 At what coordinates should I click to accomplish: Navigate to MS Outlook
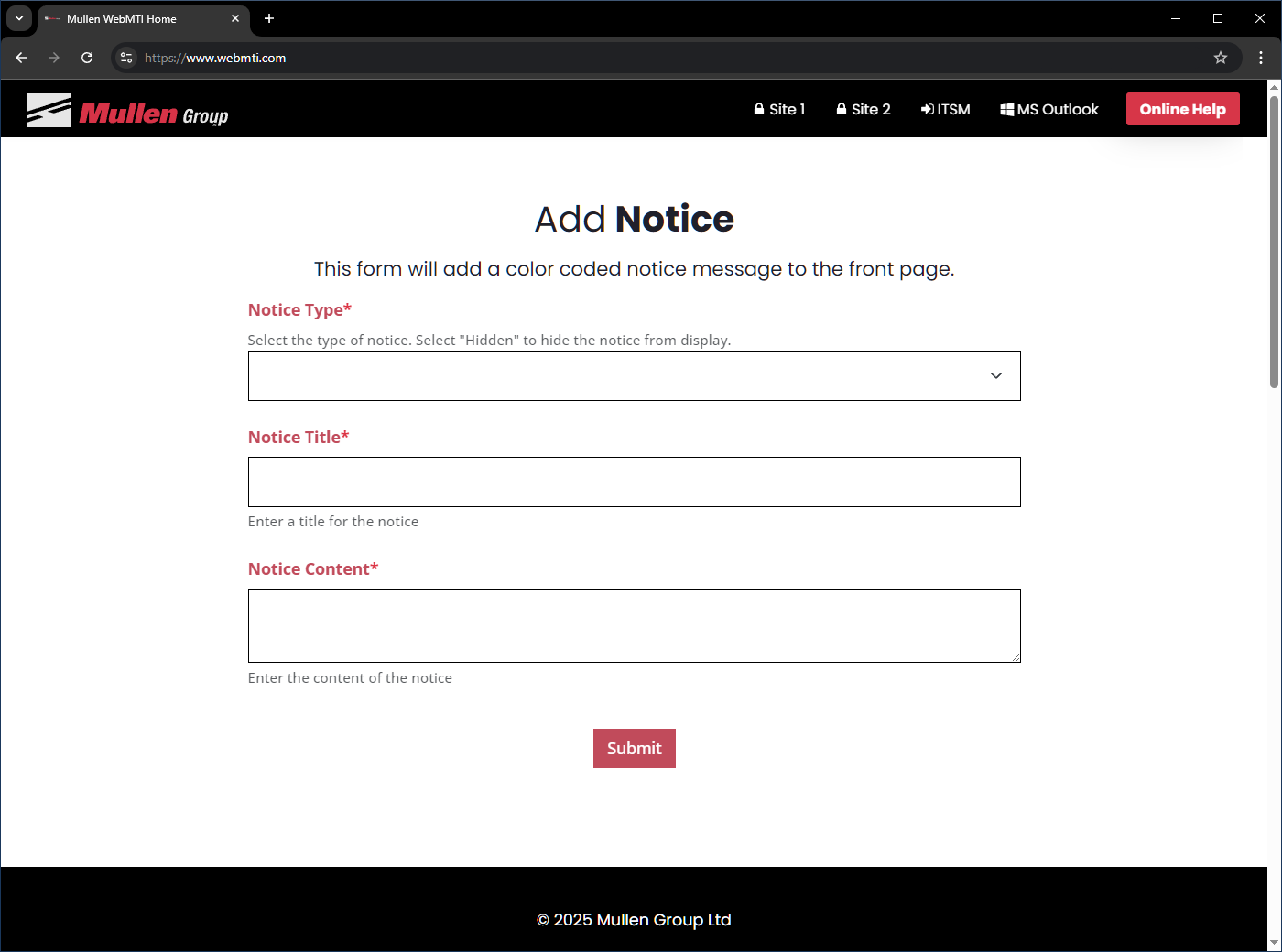[1049, 108]
